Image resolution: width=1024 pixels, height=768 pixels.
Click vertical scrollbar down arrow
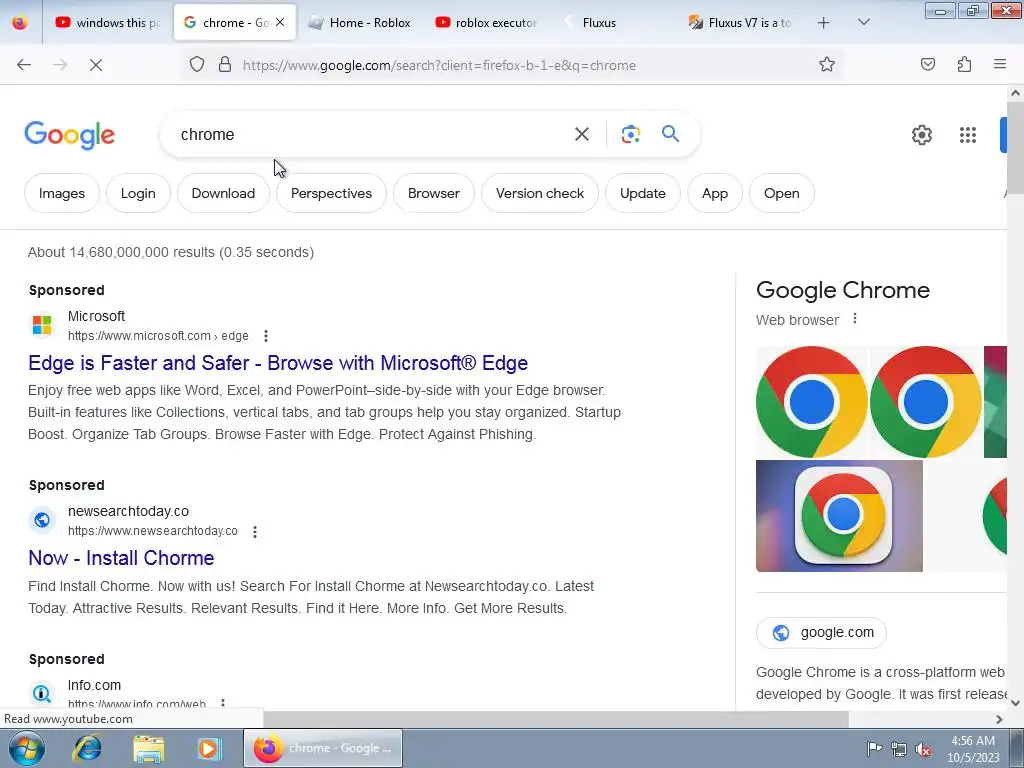[x=1015, y=703]
